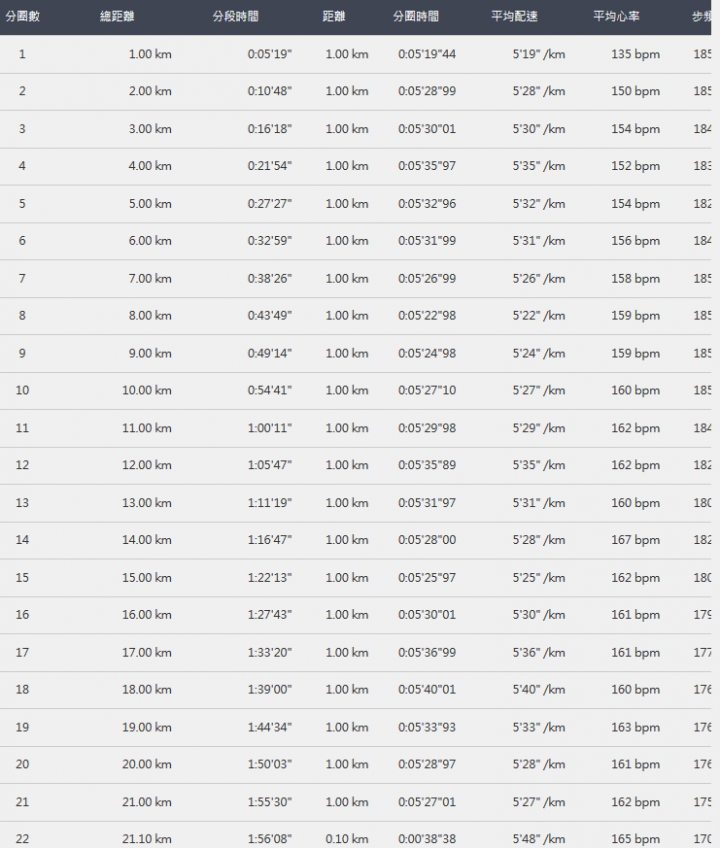This screenshot has width=720, height=848.
Task: Click lap time 0:05'19"44 in first row
Action: [426, 54]
